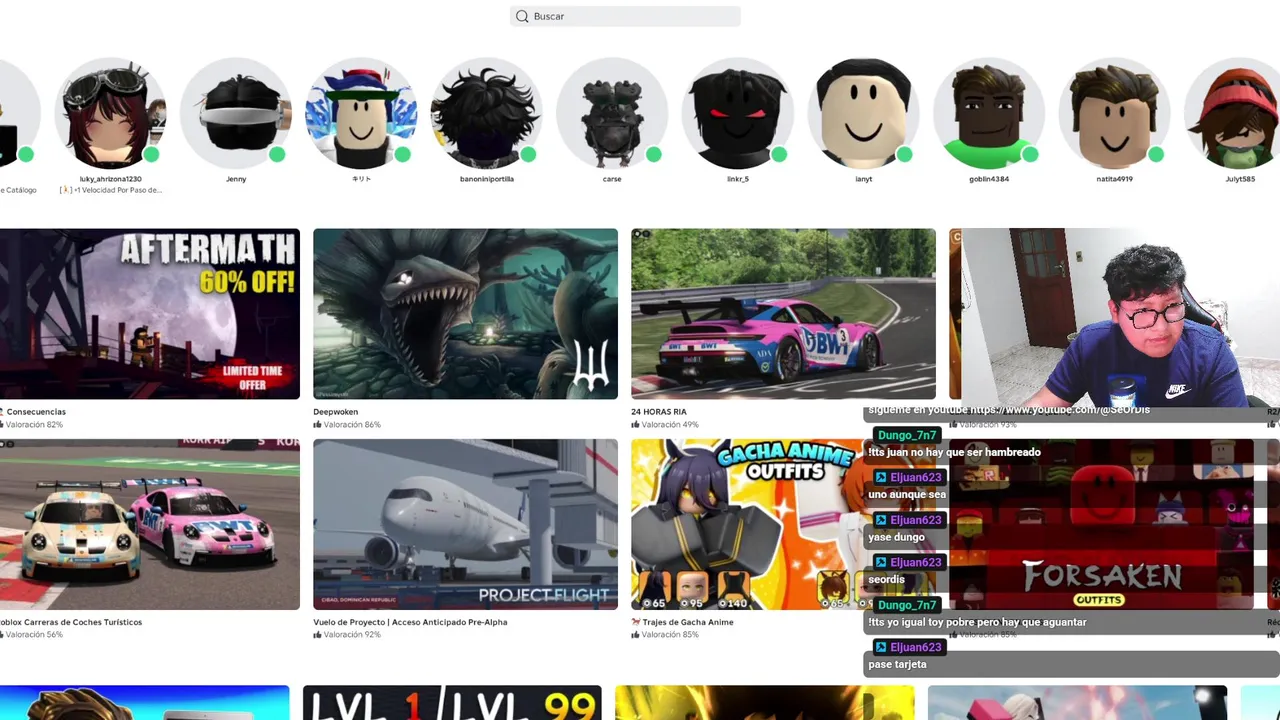Viewport: 1280px width, 720px height.
Task: Open the touring car racing game thumbnail
Action: tap(150, 524)
